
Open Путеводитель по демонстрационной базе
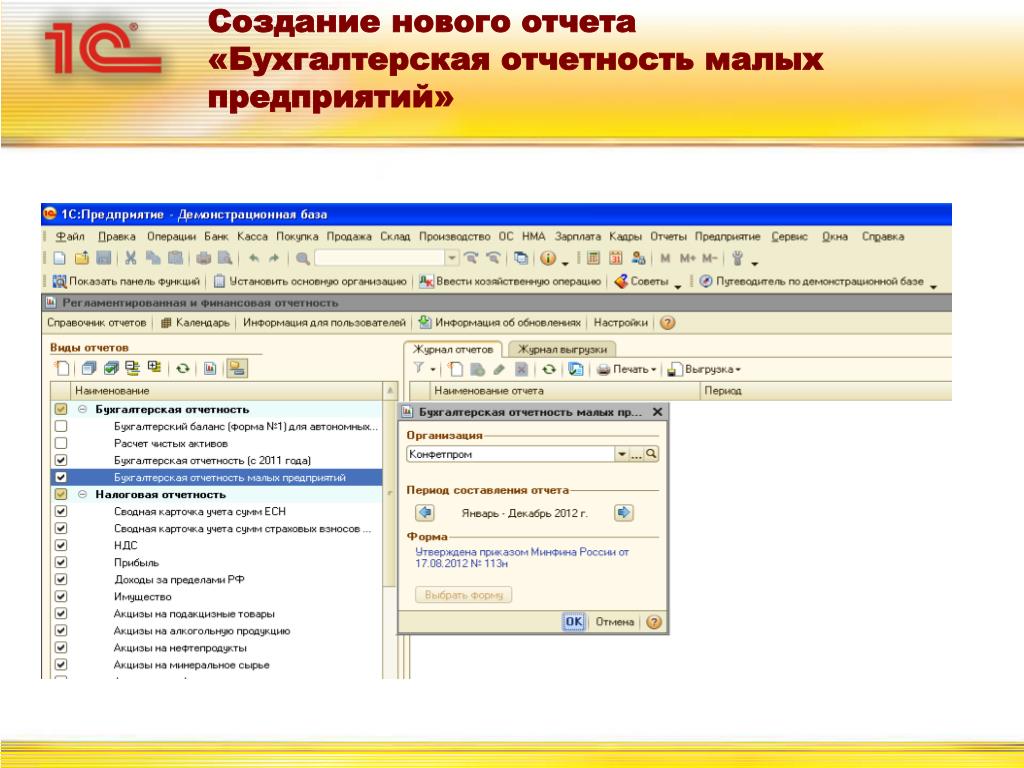point(812,281)
